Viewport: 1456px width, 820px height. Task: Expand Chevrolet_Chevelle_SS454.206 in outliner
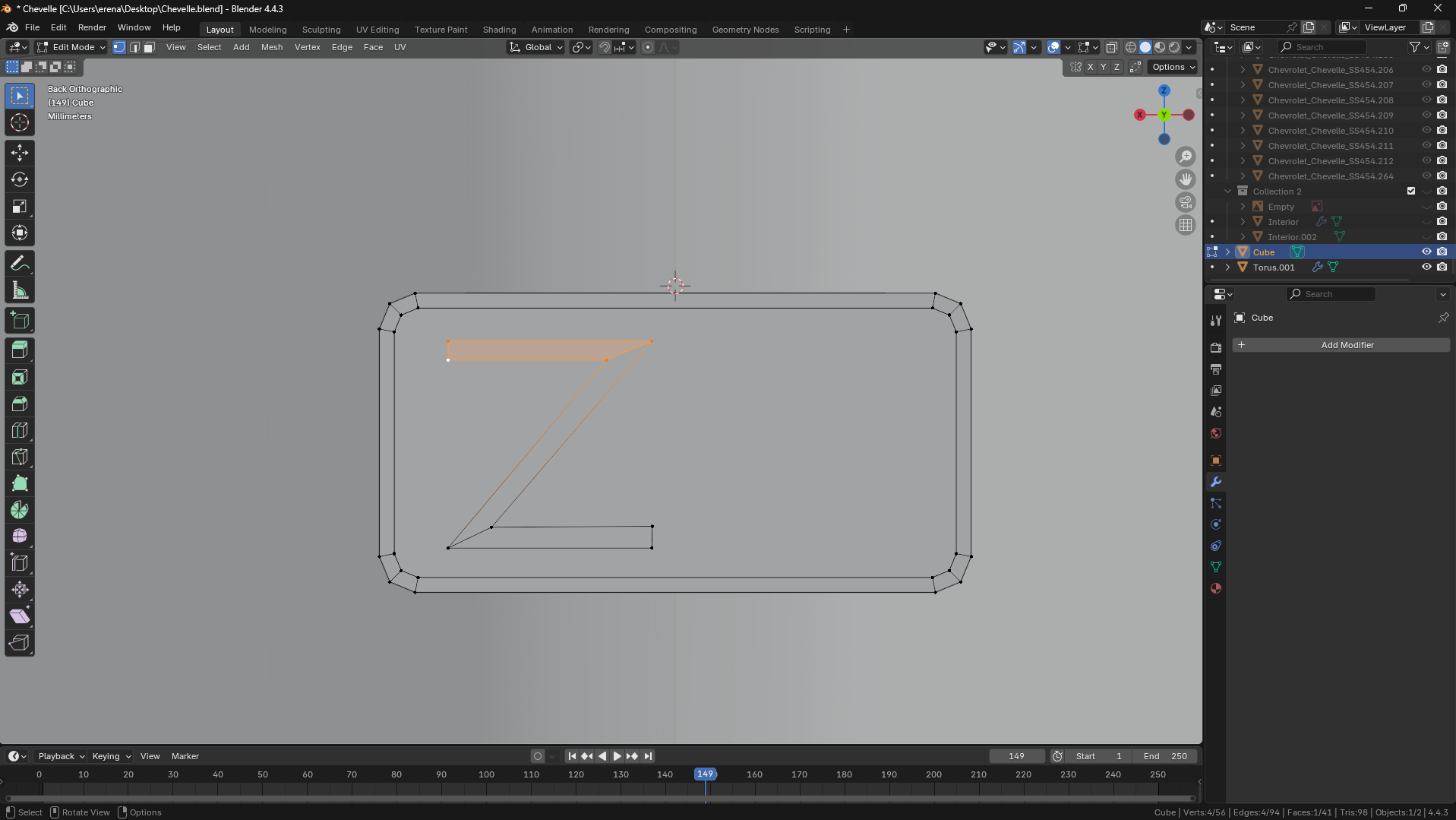tap(1243, 69)
